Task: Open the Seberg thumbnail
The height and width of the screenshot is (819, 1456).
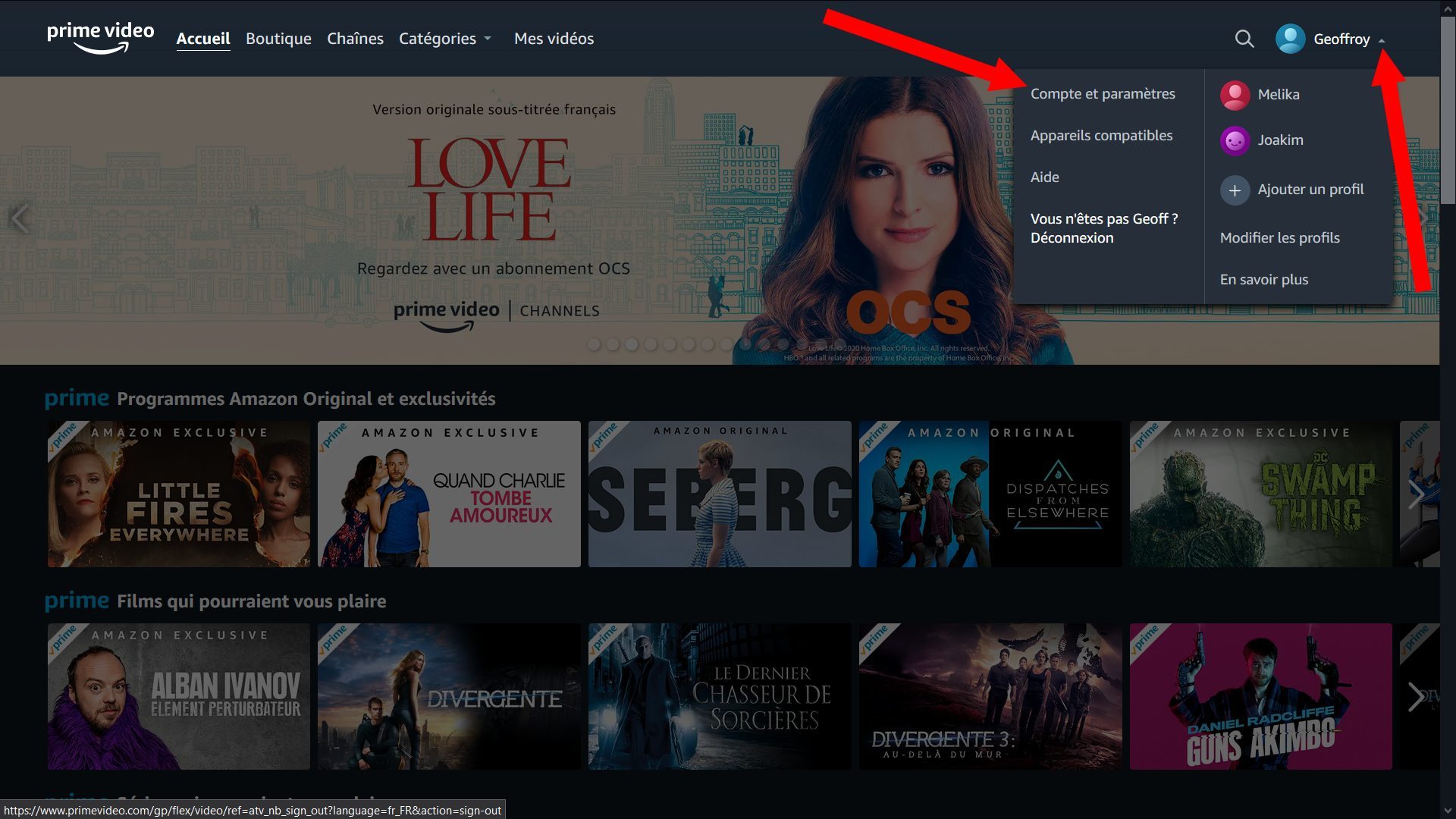Action: (x=720, y=494)
